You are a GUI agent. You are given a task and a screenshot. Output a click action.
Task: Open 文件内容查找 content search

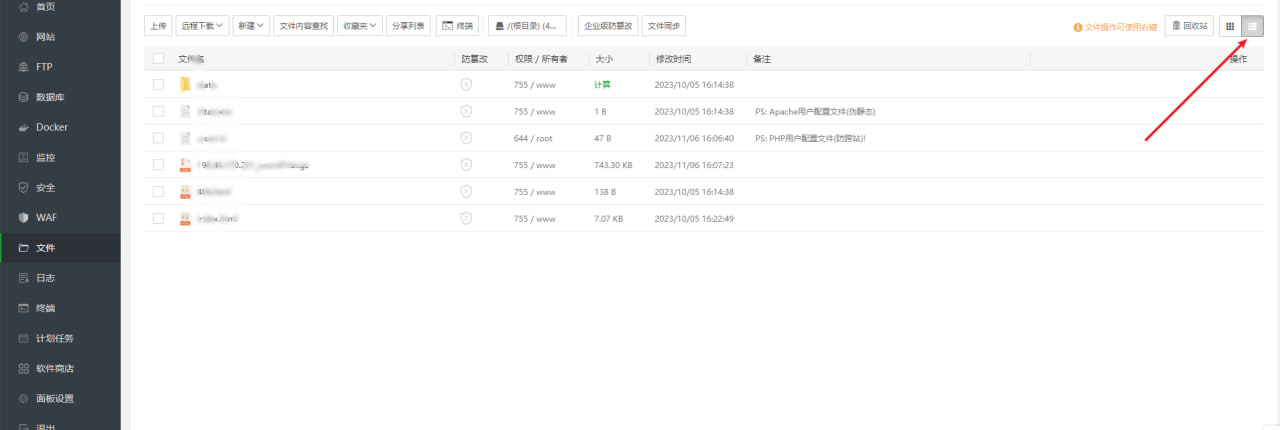pos(303,26)
